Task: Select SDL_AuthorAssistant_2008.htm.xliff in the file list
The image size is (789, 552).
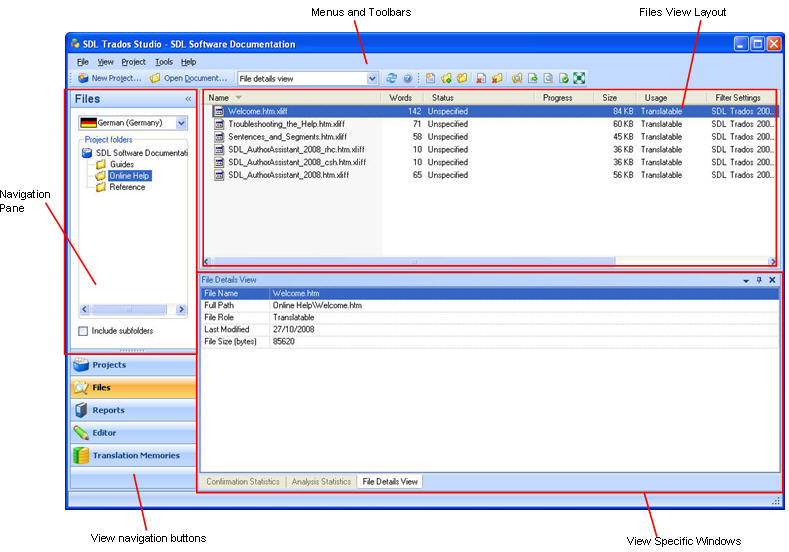Action: point(288,175)
